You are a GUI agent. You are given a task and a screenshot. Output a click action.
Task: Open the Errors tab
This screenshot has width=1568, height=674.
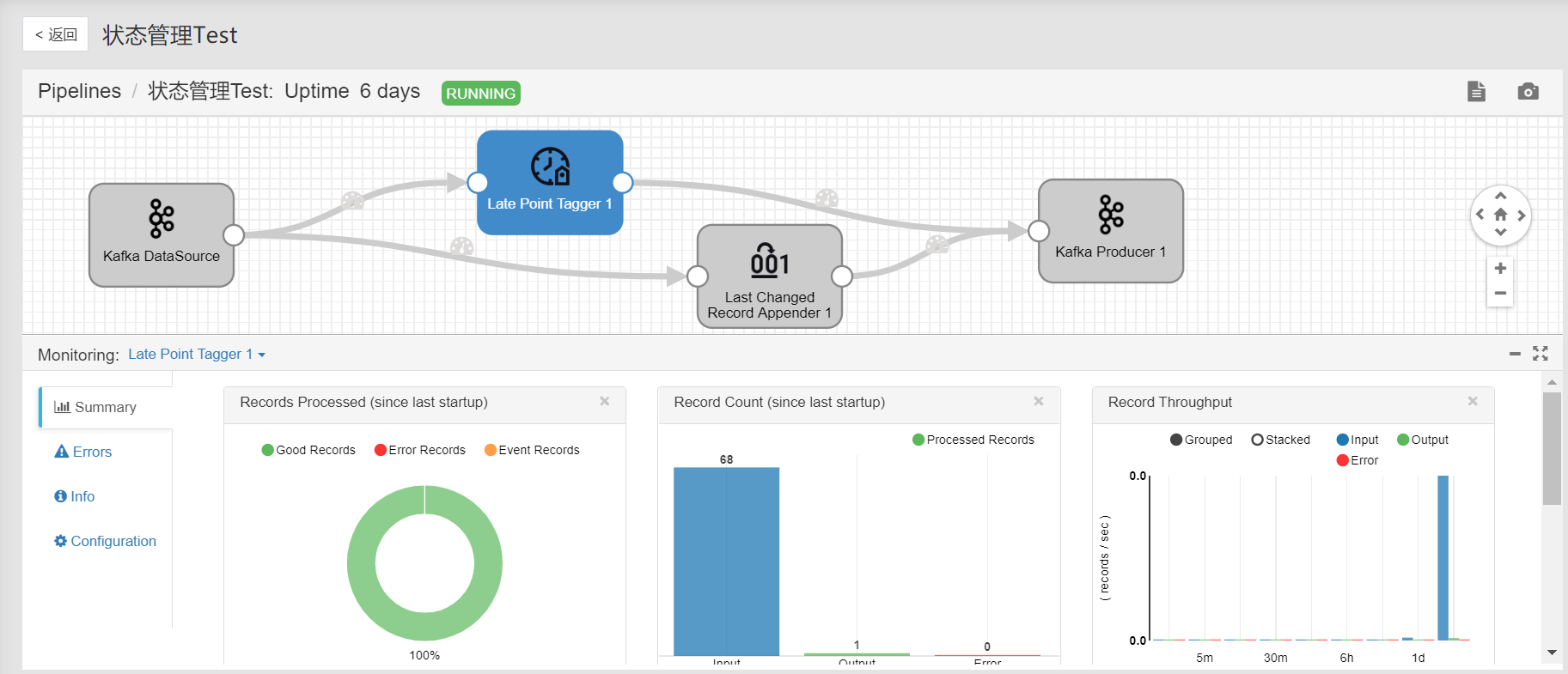point(83,452)
